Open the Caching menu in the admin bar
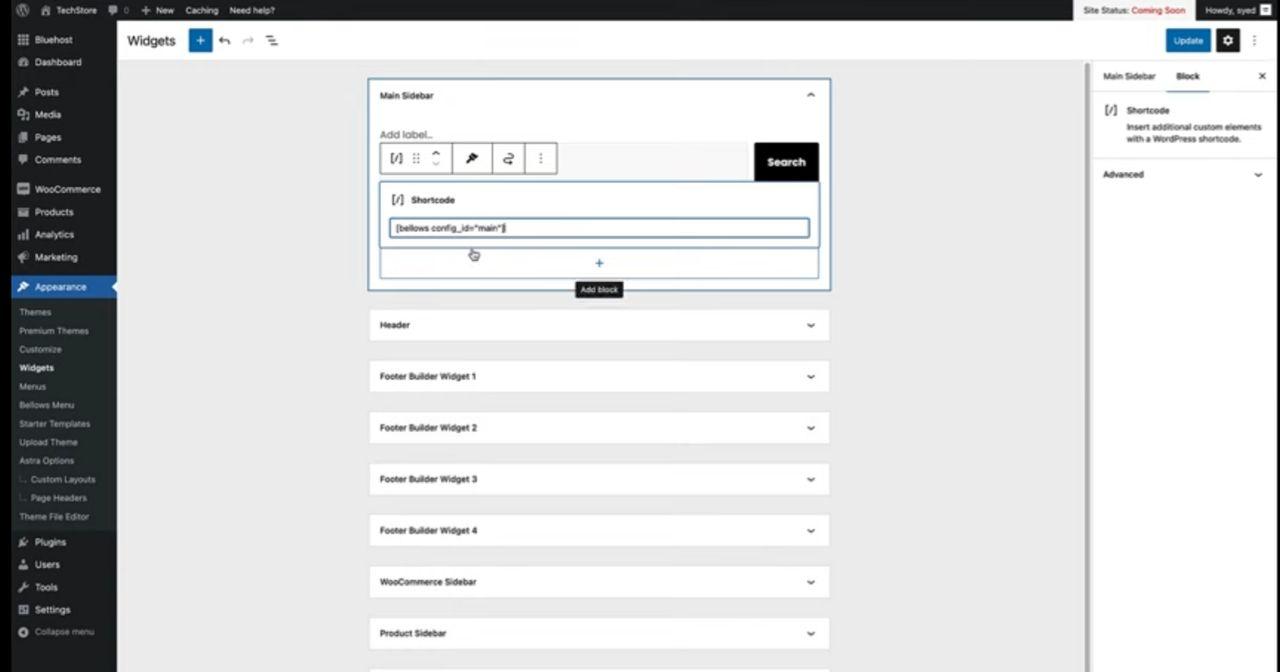 (201, 10)
